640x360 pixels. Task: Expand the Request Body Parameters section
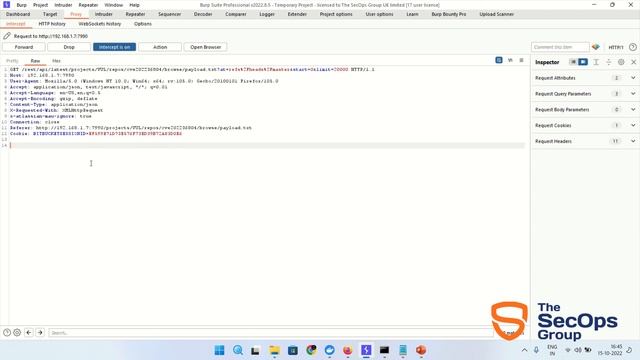585,110
